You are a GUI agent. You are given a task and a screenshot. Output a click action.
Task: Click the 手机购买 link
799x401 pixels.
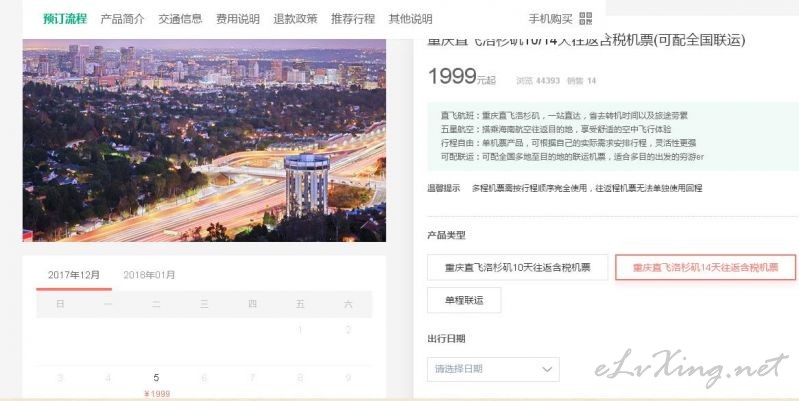pyautogui.click(x=550, y=19)
